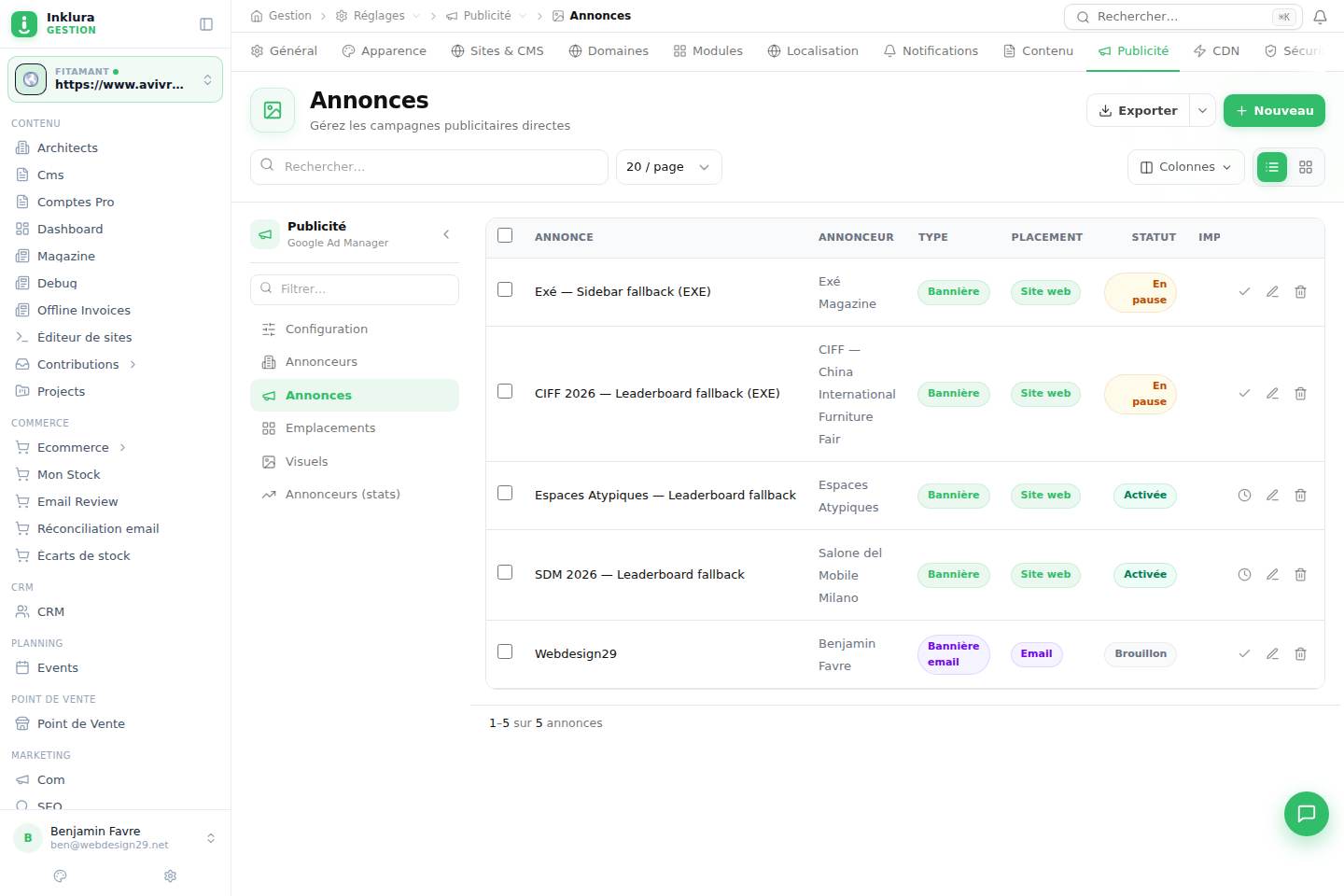Click the Nouveau button

[1274, 110]
